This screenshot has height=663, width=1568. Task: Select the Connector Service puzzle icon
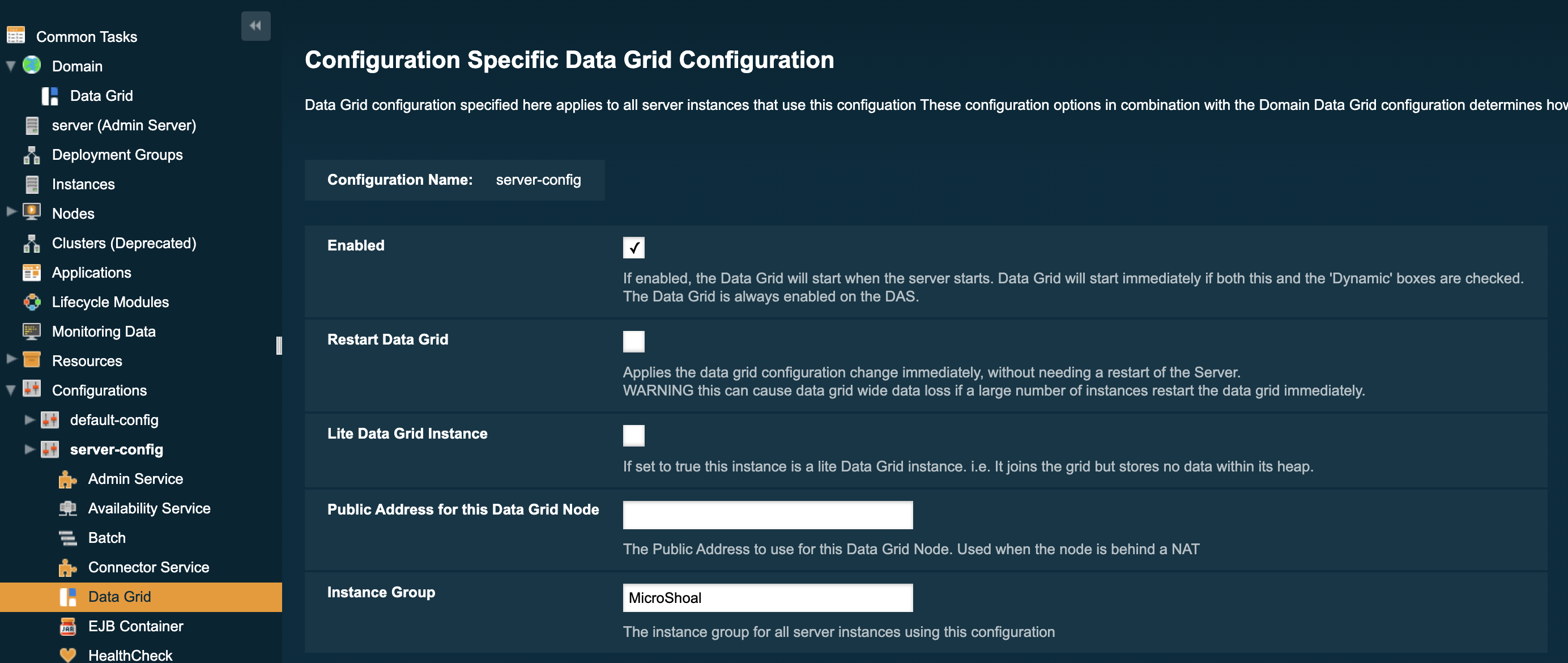[67, 567]
